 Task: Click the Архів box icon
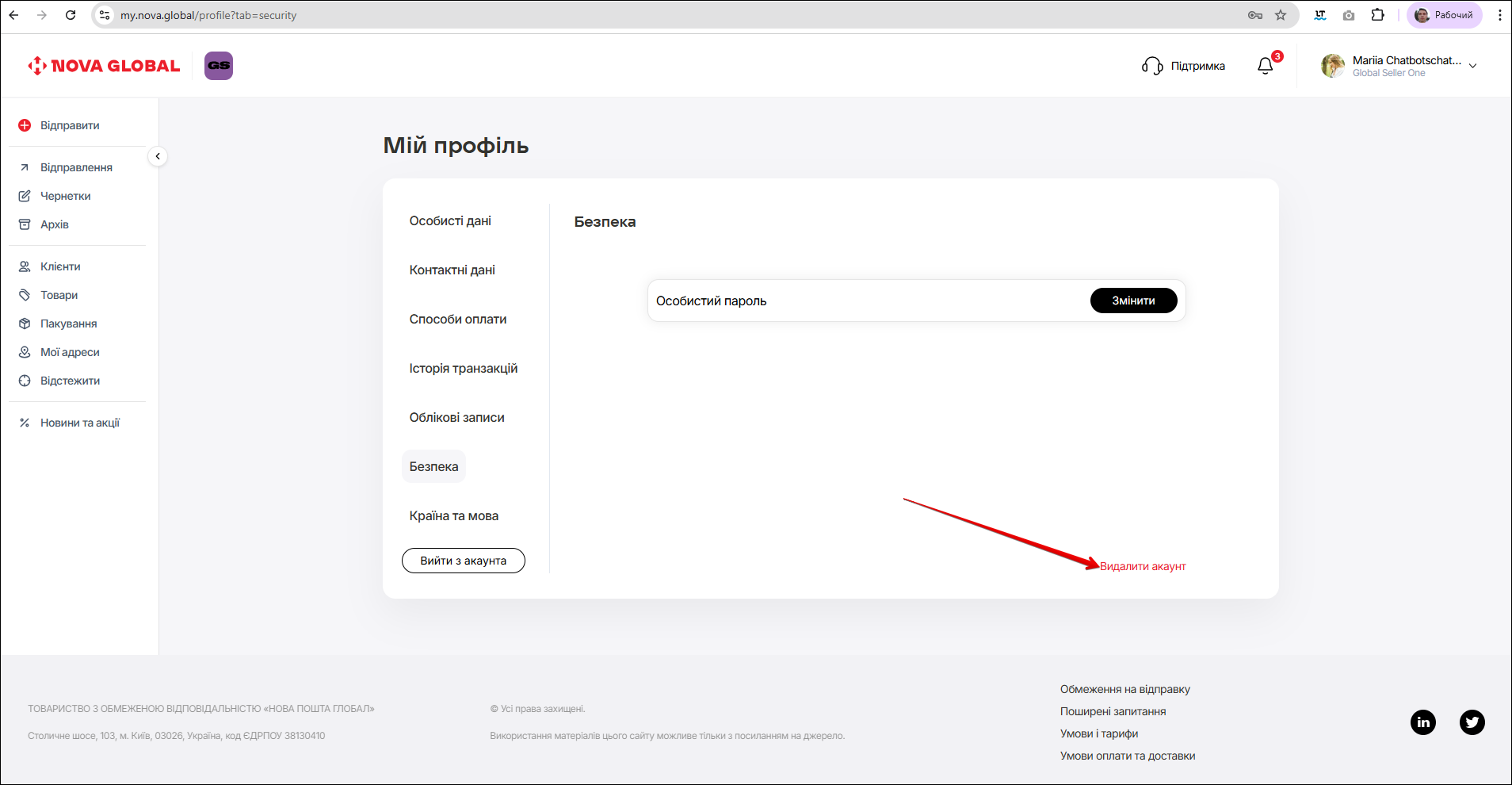pos(25,224)
